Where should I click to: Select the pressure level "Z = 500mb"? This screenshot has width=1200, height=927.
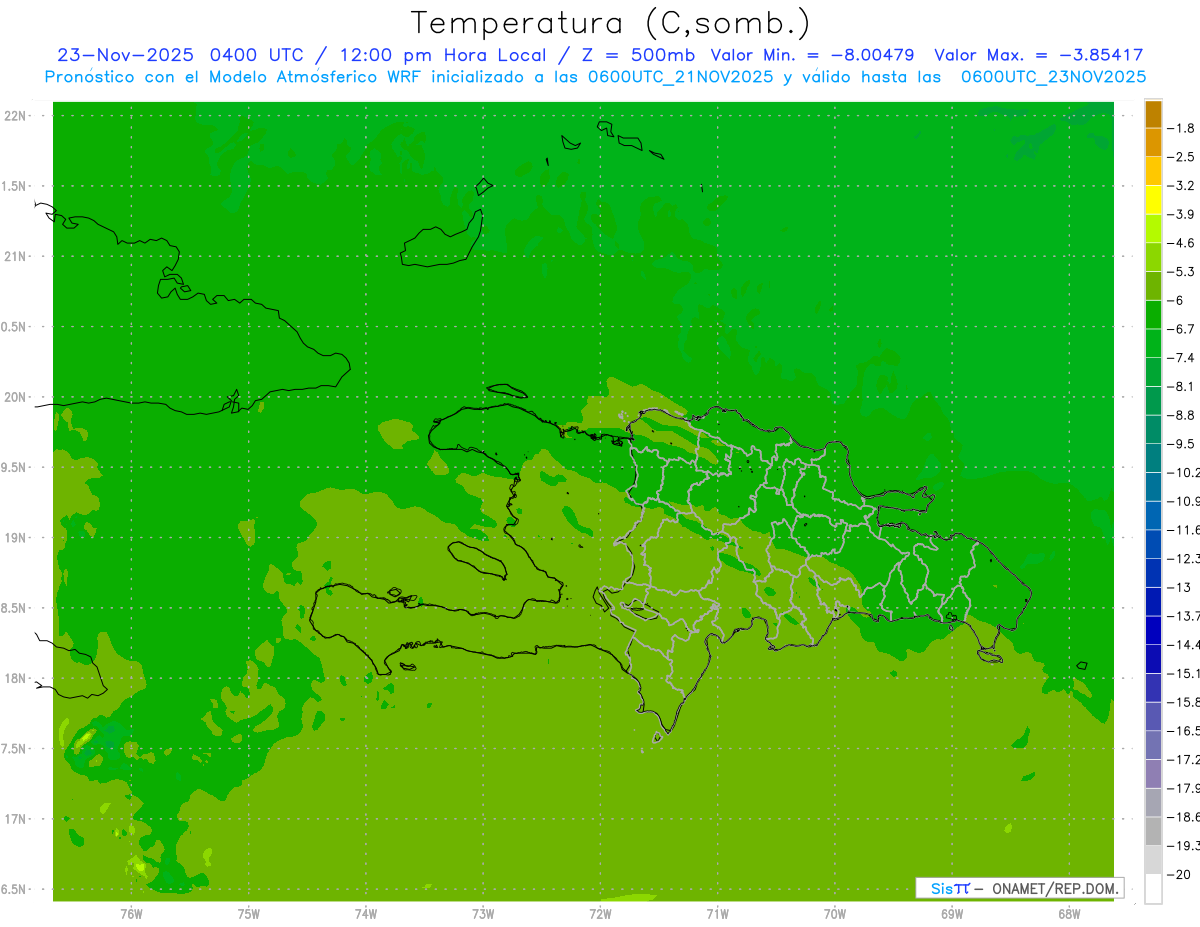point(638,55)
